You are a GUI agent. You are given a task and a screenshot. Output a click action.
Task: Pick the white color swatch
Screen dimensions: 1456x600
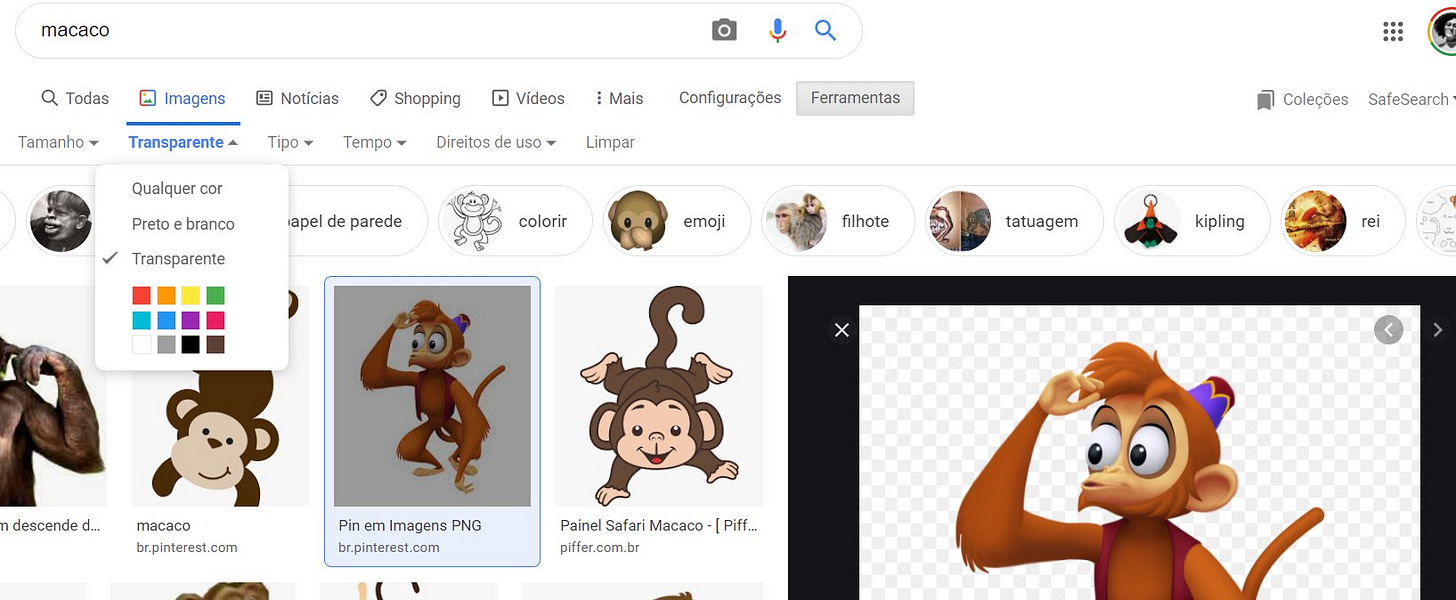pos(141,344)
